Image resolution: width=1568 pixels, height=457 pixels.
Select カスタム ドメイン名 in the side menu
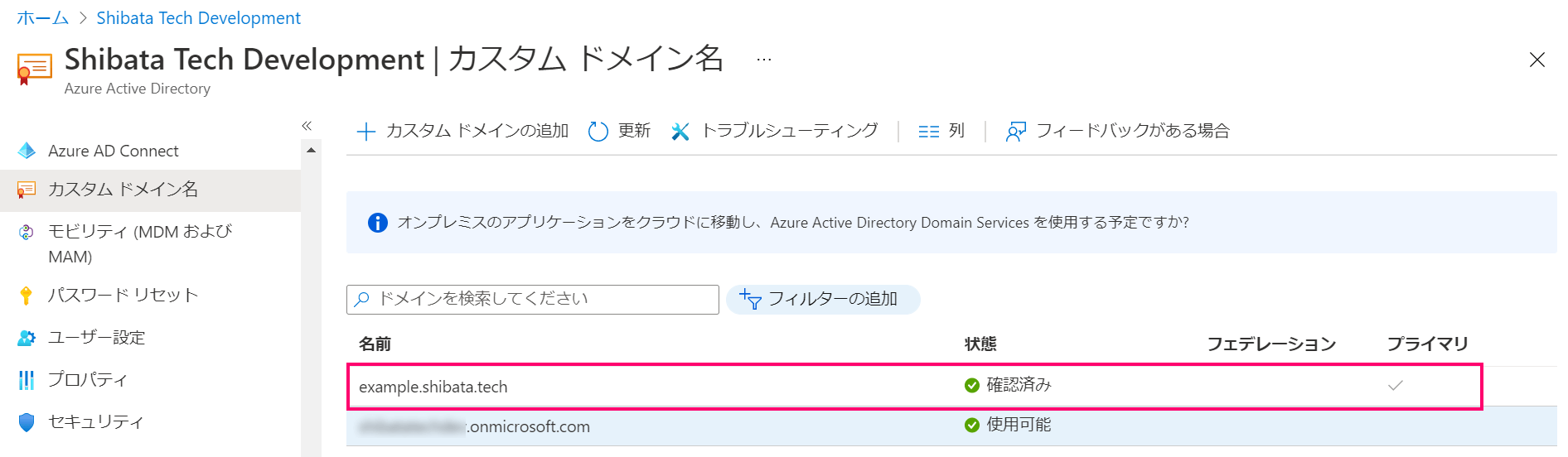pos(150,190)
